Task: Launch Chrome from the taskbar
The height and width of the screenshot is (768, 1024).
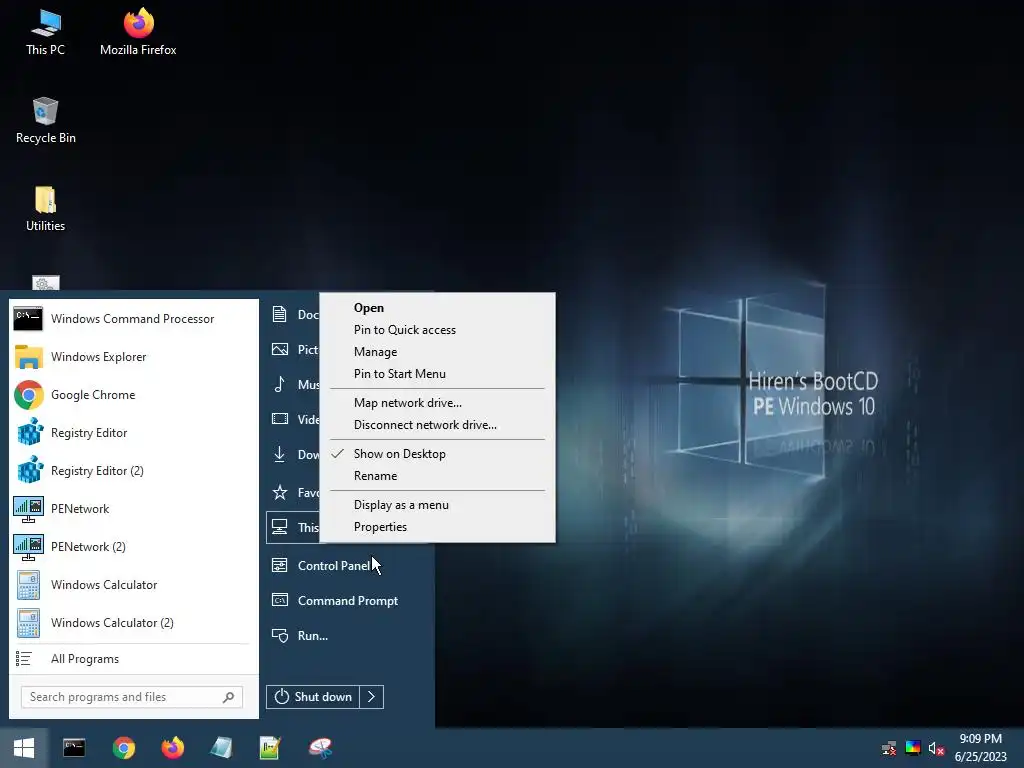Action: pyautogui.click(x=123, y=748)
